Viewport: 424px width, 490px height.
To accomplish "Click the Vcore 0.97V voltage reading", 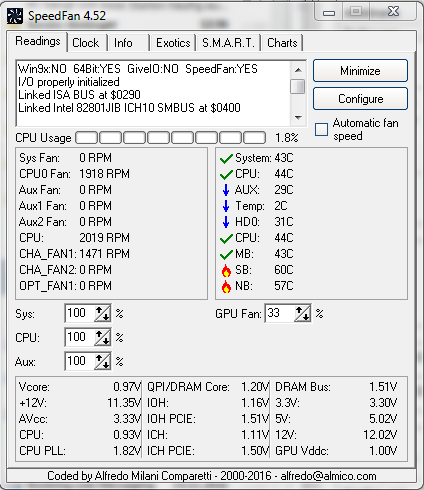I will 80,387.
